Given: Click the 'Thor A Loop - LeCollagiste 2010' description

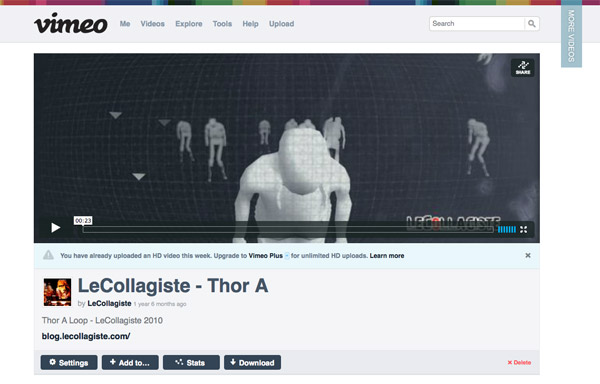Looking at the screenshot, I should [102, 321].
